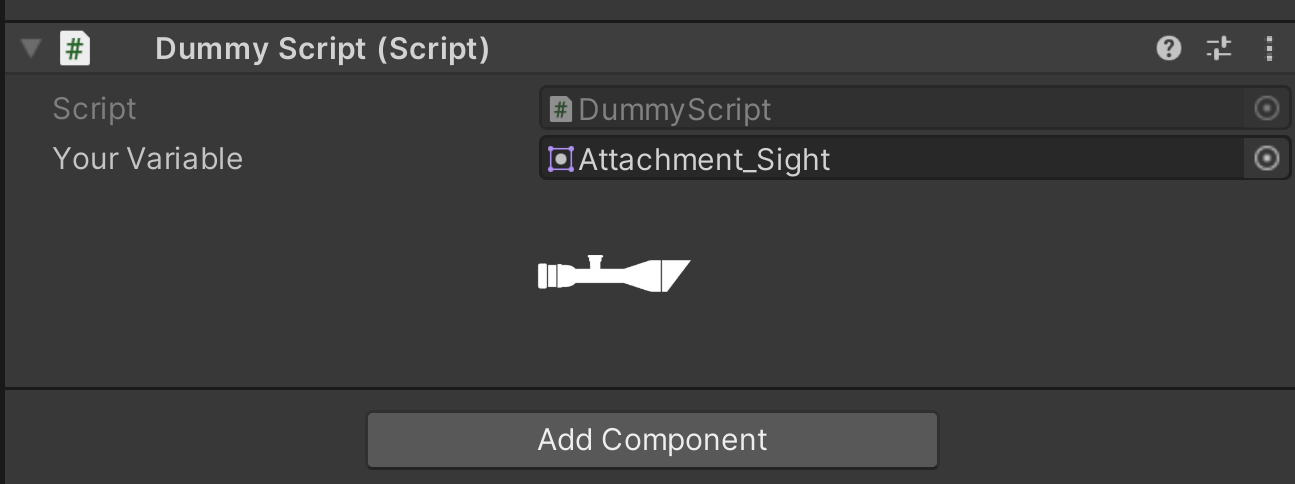This screenshot has height=484, width=1295.
Task: Click the dark strip above the Dummy Script header
Action: pyautogui.click(x=650, y=9)
